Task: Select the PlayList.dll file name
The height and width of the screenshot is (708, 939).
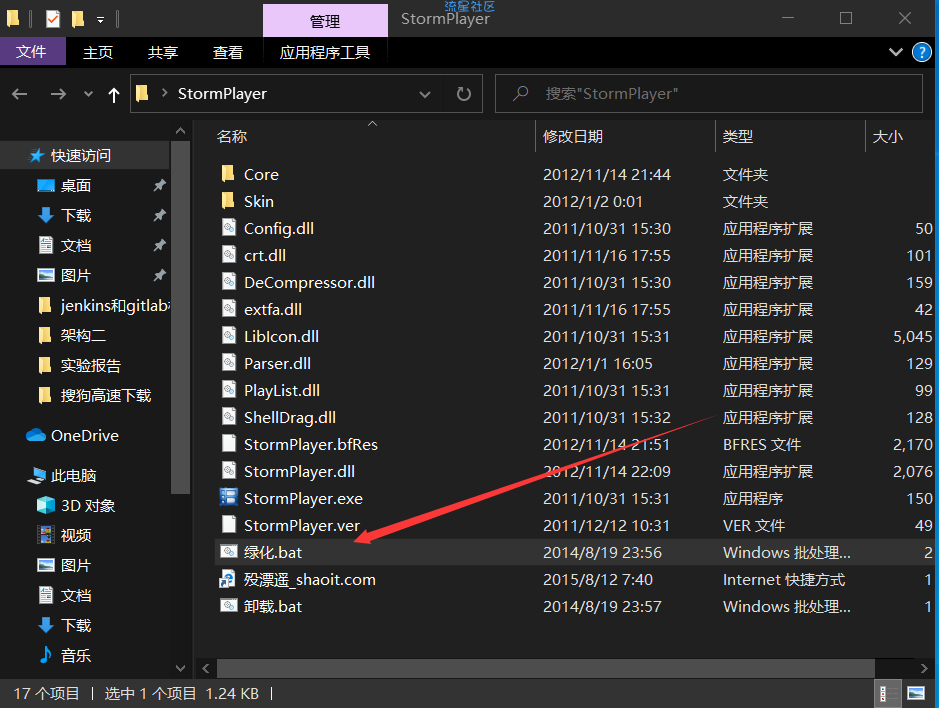Action: (x=281, y=390)
